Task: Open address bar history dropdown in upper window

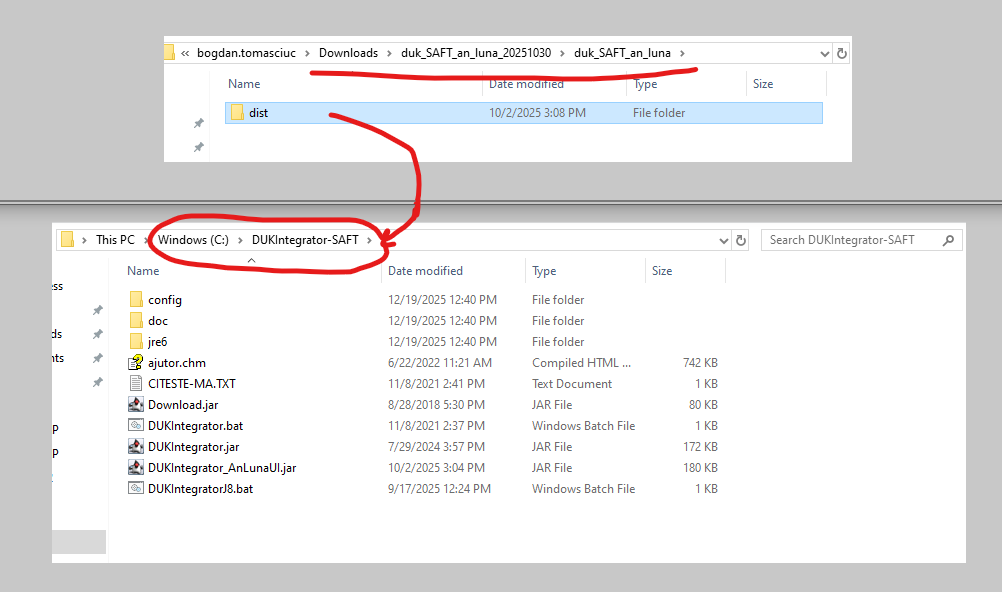Action: click(824, 53)
